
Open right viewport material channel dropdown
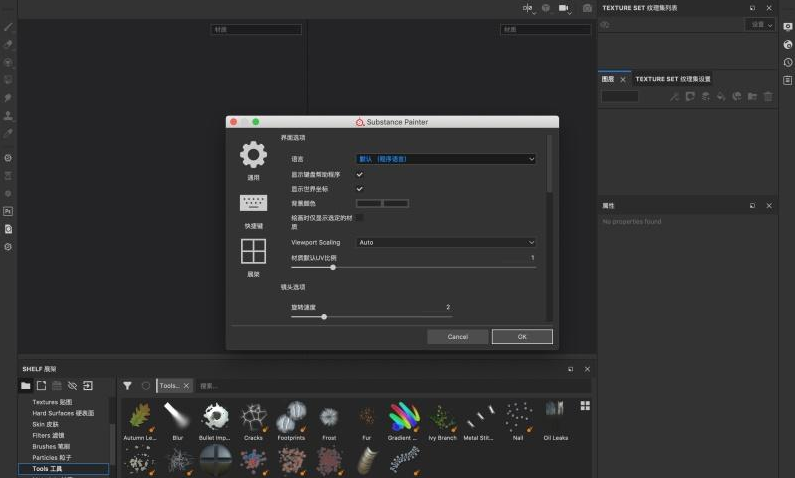pos(546,29)
